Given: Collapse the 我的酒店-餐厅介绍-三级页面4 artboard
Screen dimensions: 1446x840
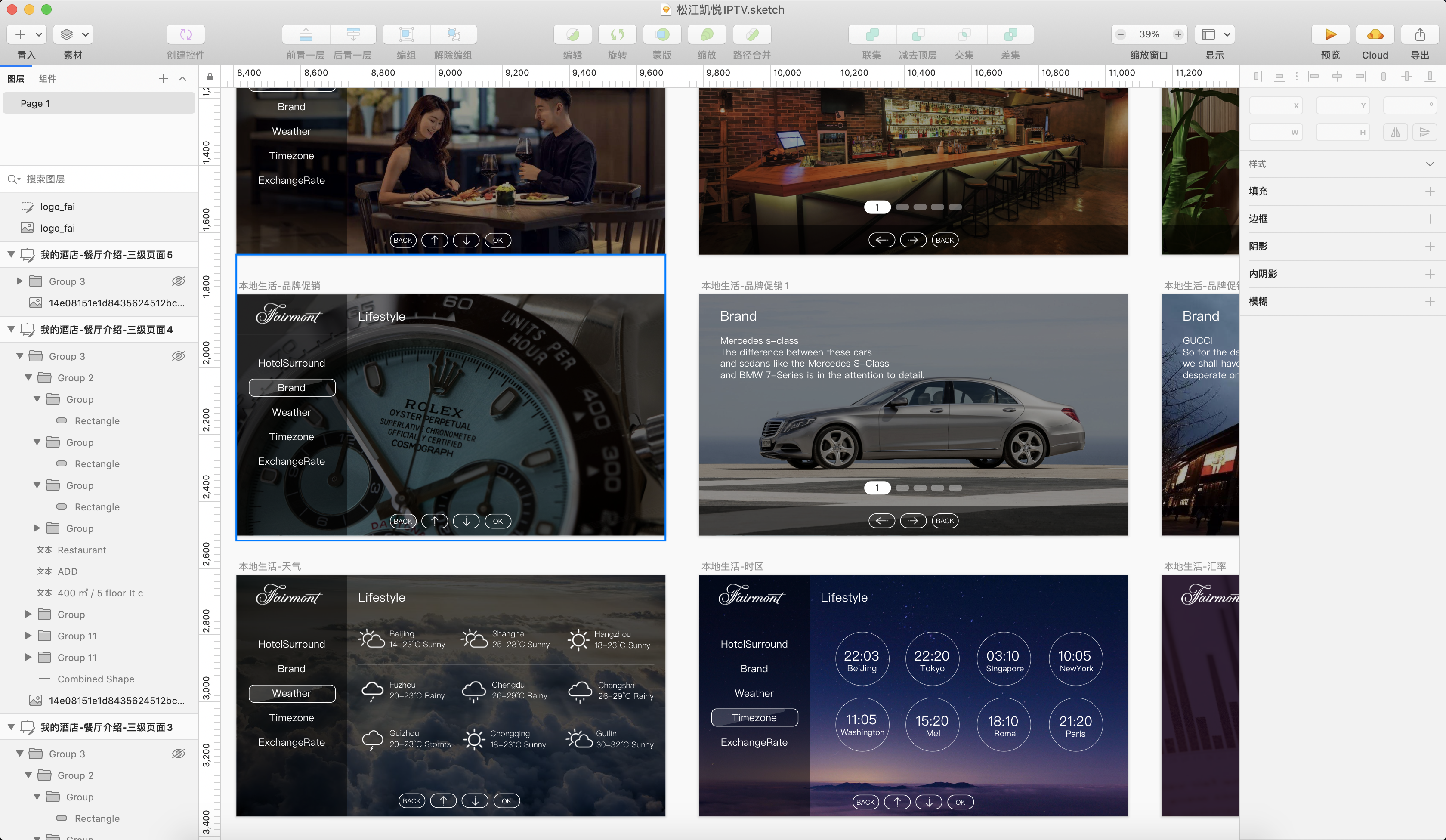Looking at the screenshot, I should (11, 329).
